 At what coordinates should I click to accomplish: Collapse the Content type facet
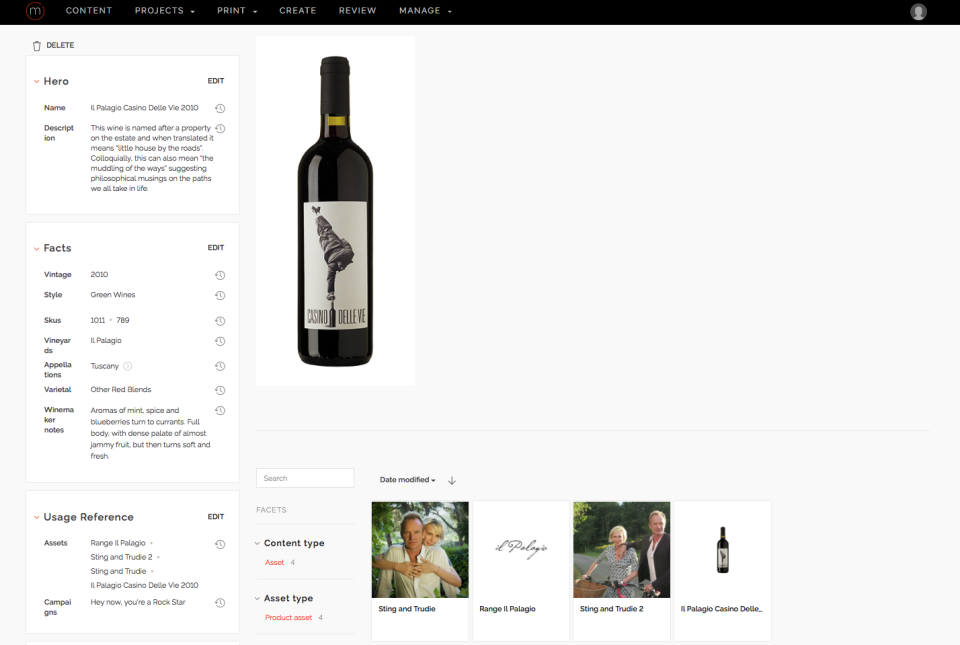point(257,543)
